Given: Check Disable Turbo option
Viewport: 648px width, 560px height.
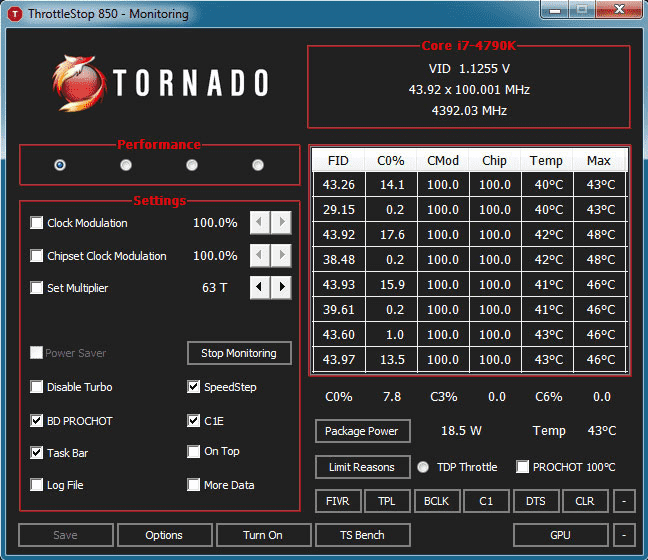Looking at the screenshot, I should click(x=36, y=387).
